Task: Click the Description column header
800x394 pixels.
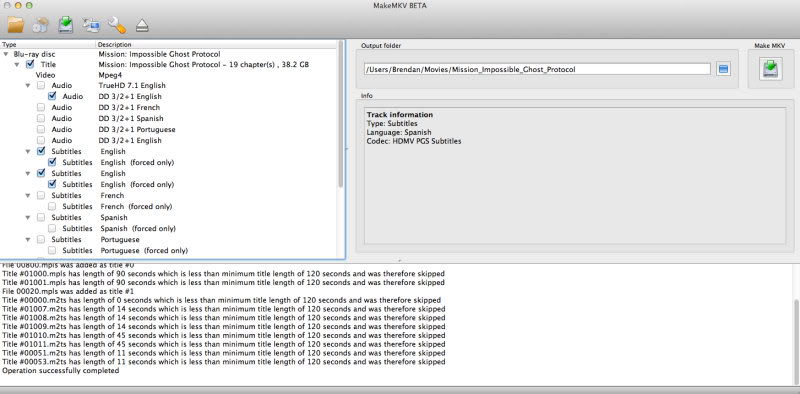Action: point(216,44)
